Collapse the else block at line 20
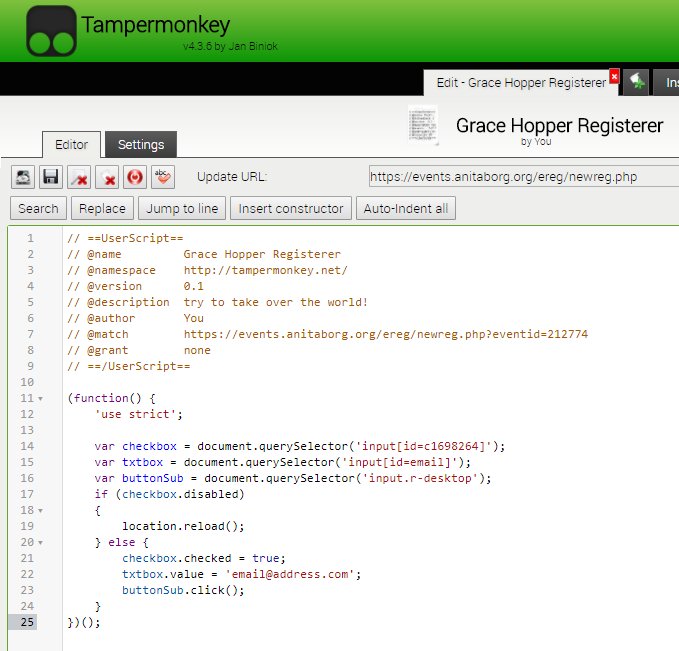The height and width of the screenshot is (651, 679). click(x=40, y=543)
